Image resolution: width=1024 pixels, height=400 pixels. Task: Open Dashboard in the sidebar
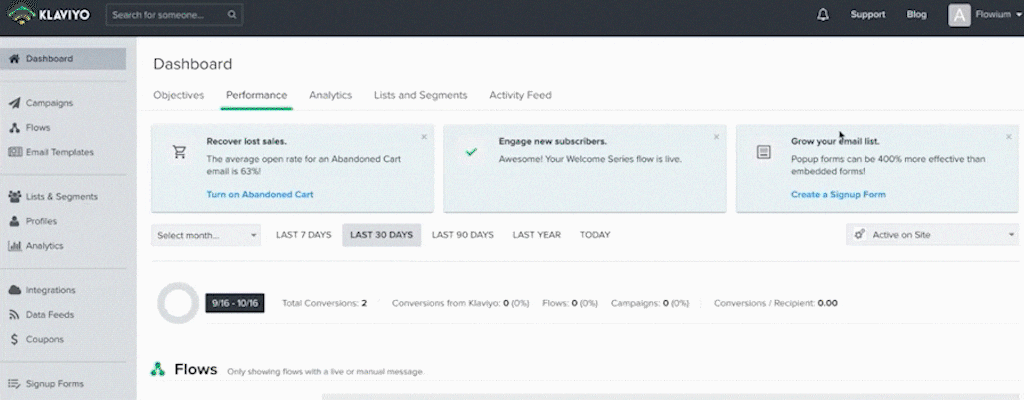[x=63, y=59]
